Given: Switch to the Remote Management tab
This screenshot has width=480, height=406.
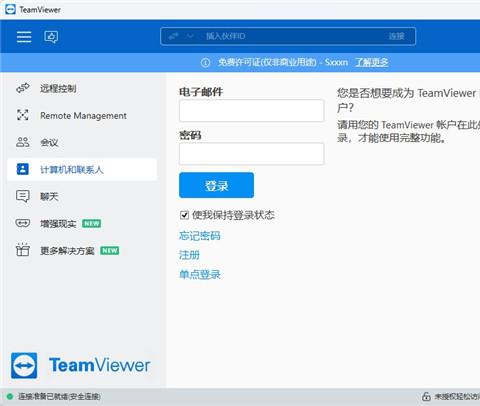Looking at the screenshot, I should point(82,115).
